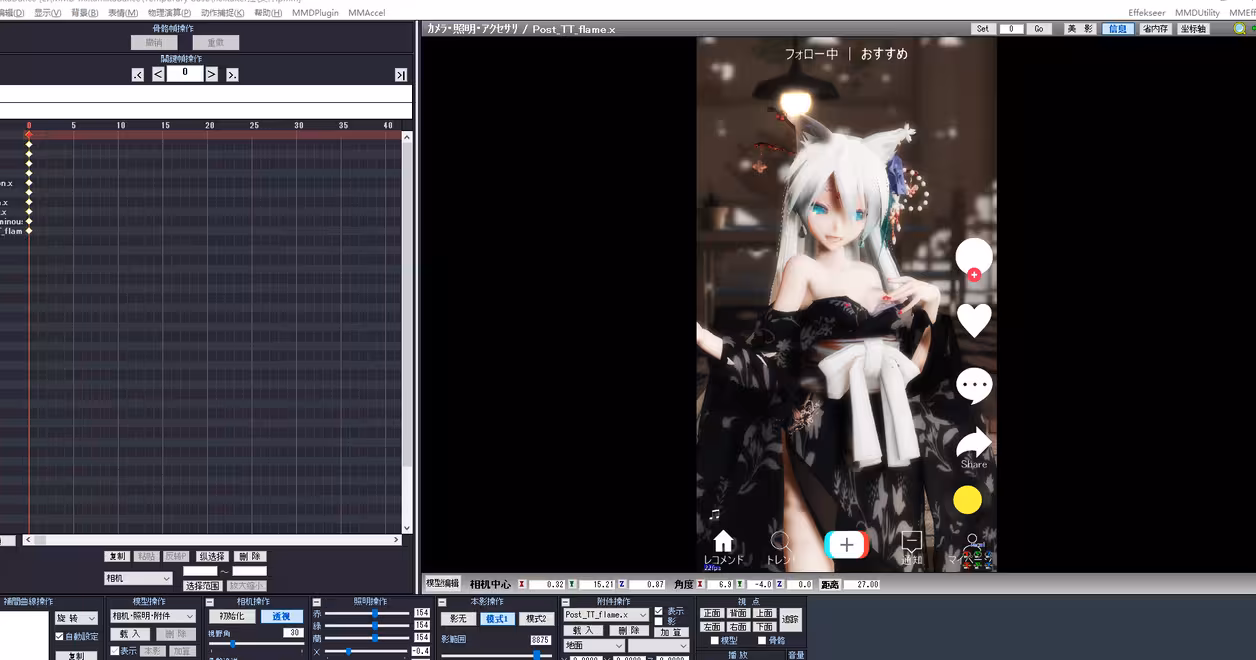1256x660 pixels.
Task: Toggle accessory 影 shadow checkbox
Action: [658, 621]
